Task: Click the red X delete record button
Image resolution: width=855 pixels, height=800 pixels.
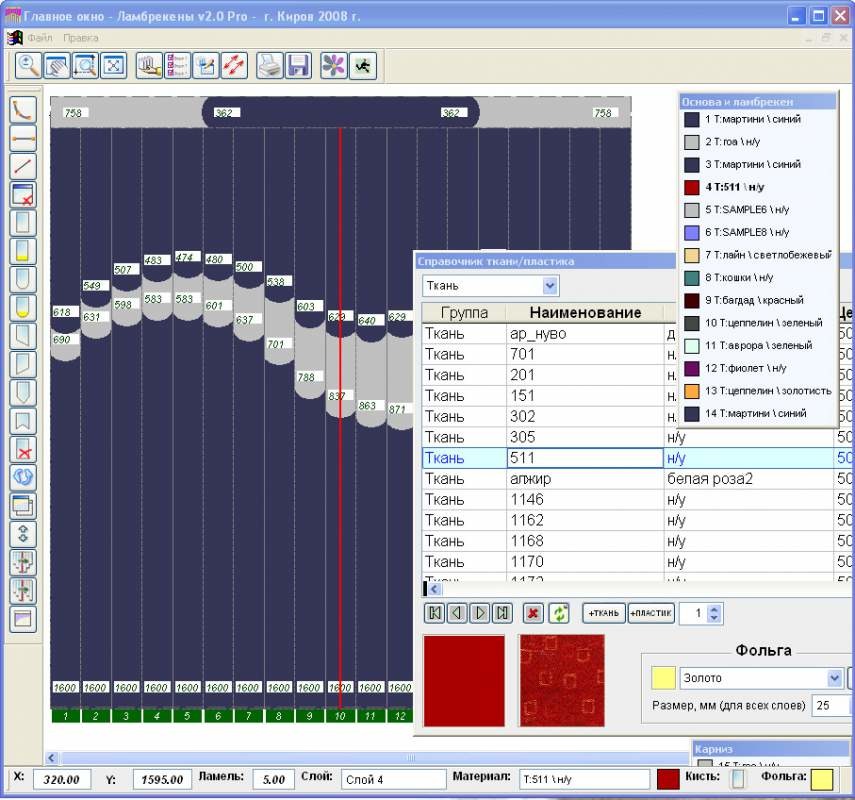Action: 533,613
